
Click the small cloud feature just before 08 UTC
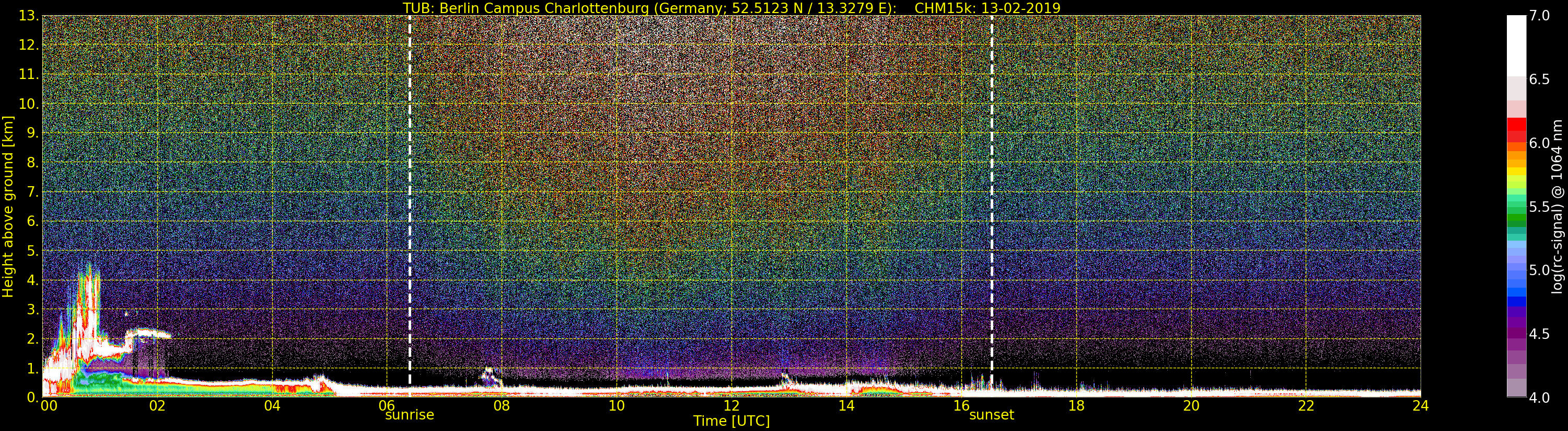[x=491, y=376]
